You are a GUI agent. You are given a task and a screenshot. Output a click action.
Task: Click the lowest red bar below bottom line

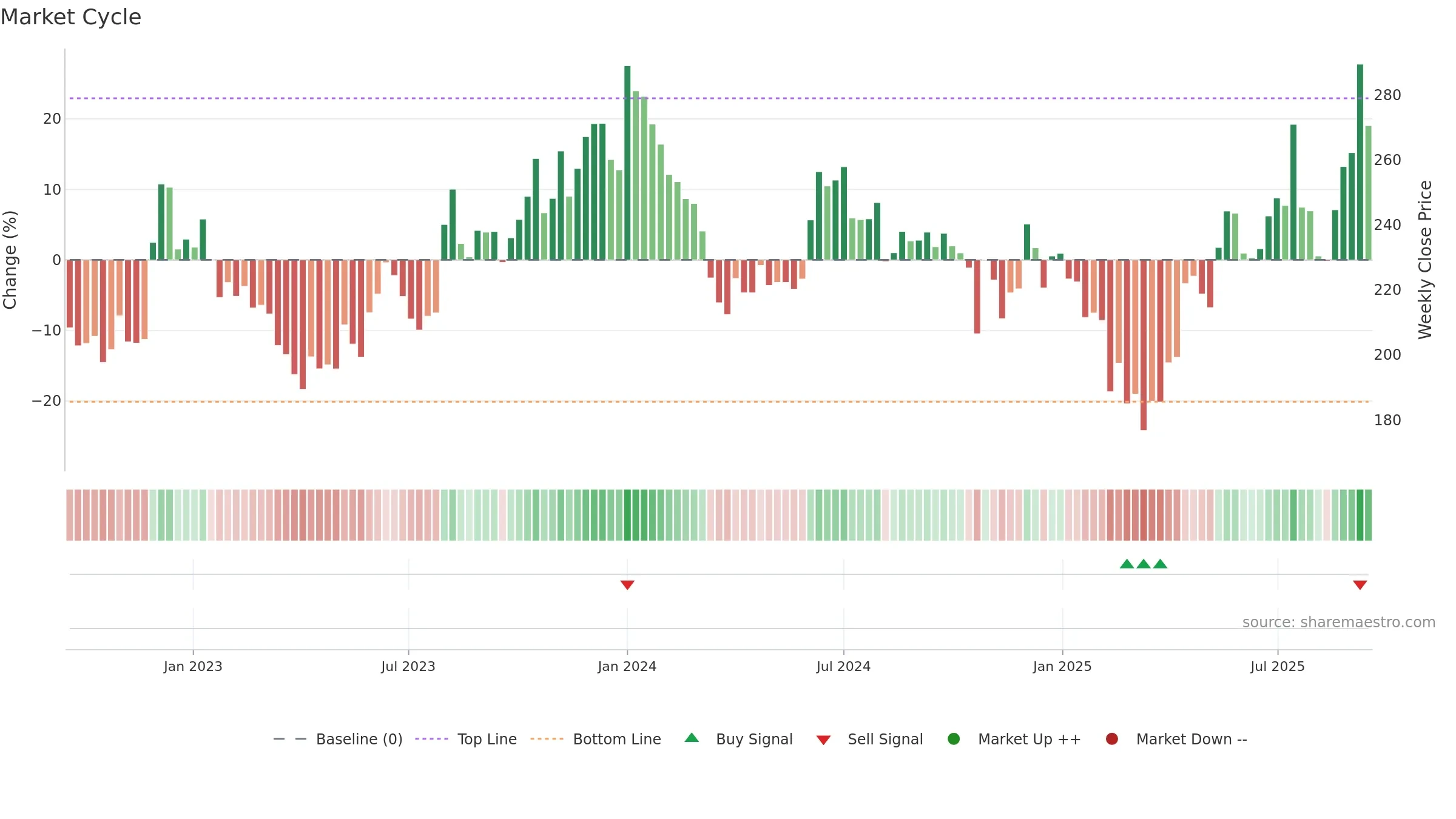(x=1144, y=345)
